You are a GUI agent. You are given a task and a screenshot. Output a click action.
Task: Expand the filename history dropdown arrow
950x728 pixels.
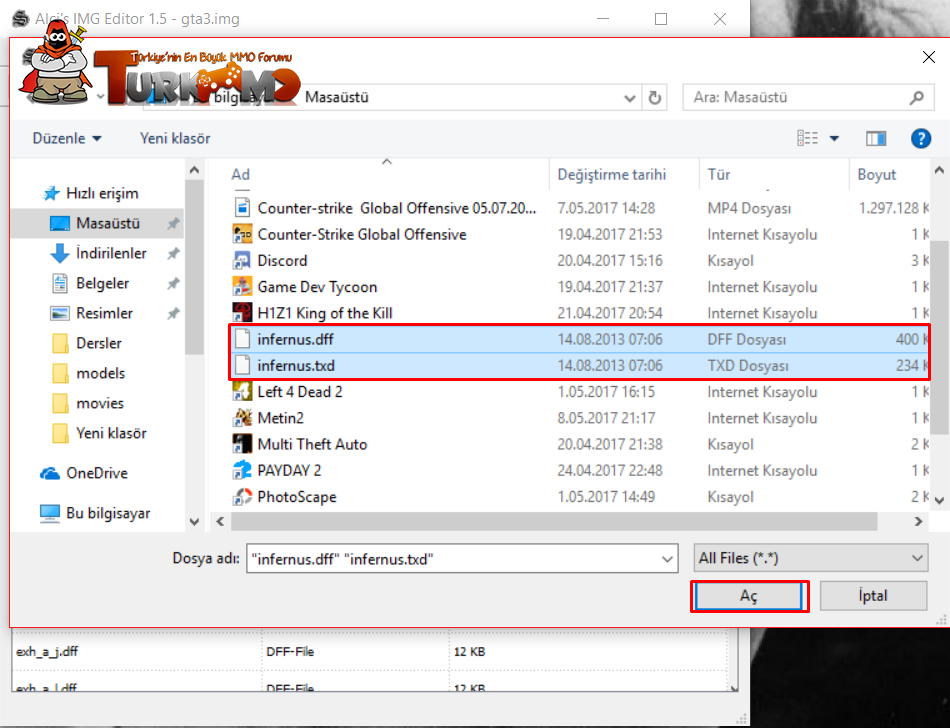click(668, 559)
